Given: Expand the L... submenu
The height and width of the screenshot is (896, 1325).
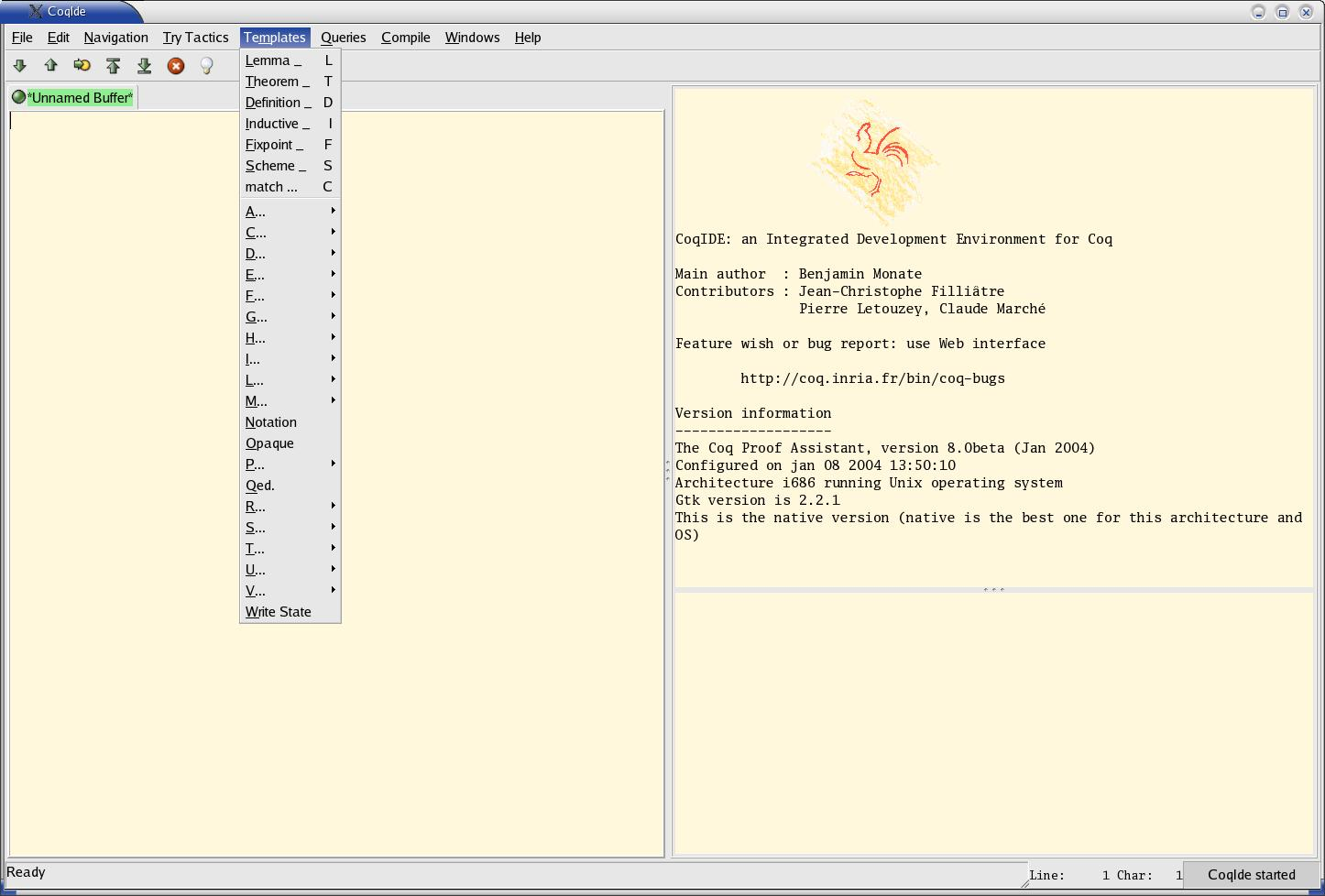Looking at the screenshot, I should click(x=290, y=380).
